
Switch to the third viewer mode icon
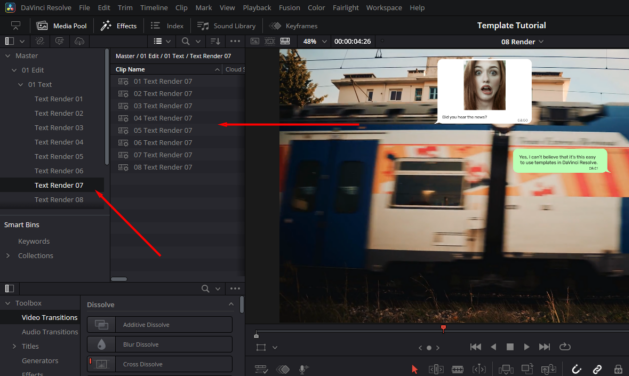pyautogui.click(x=285, y=41)
